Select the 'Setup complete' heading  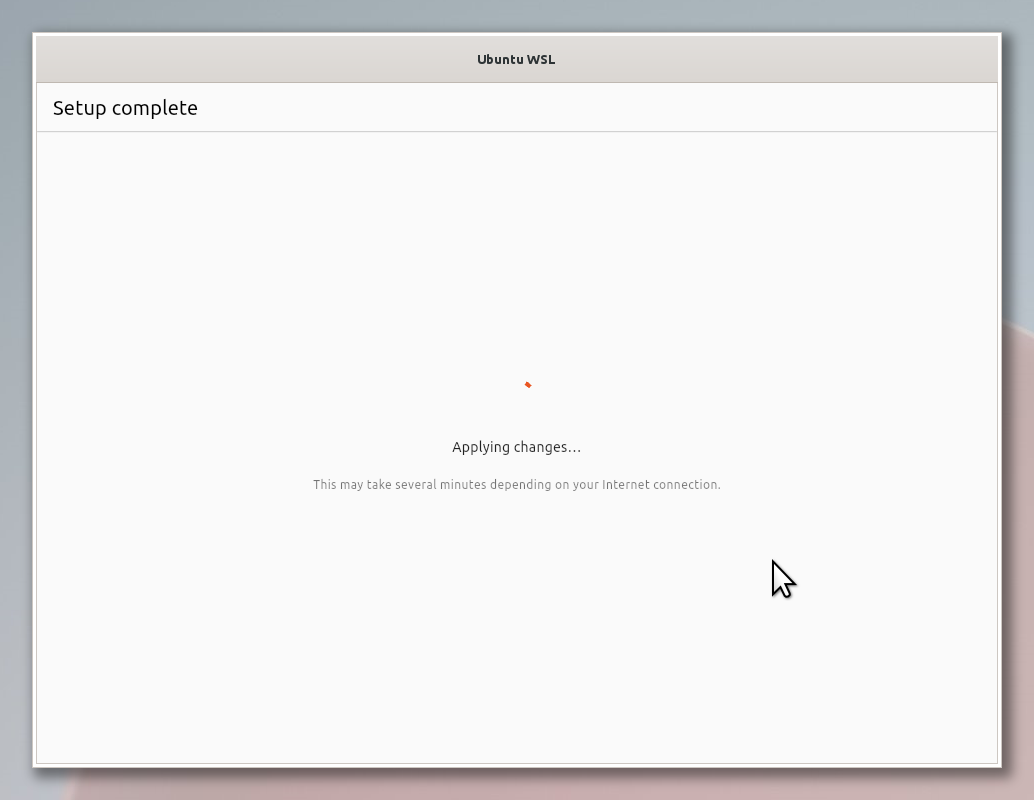(x=125, y=108)
